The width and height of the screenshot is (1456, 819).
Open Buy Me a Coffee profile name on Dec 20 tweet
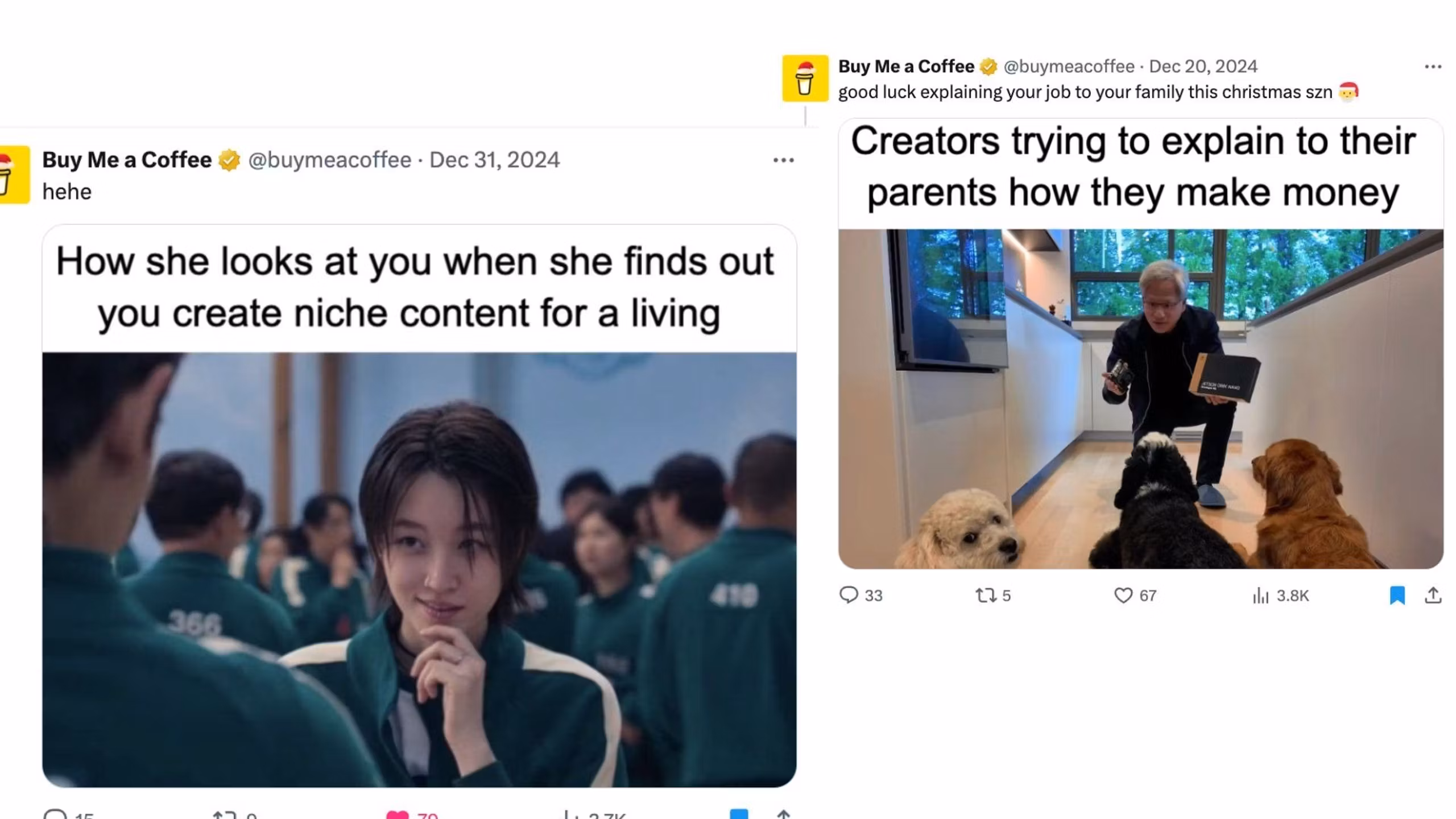point(906,67)
